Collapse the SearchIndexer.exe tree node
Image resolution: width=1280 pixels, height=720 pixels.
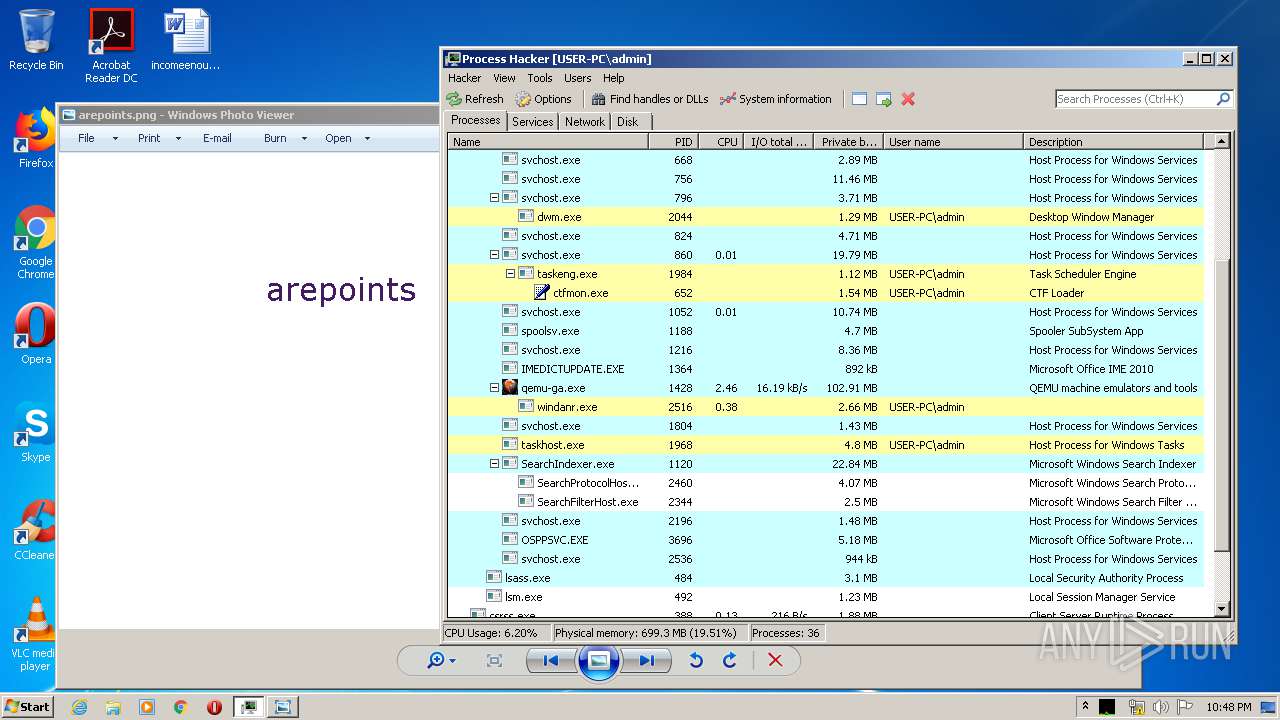click(x=494, y=464)
